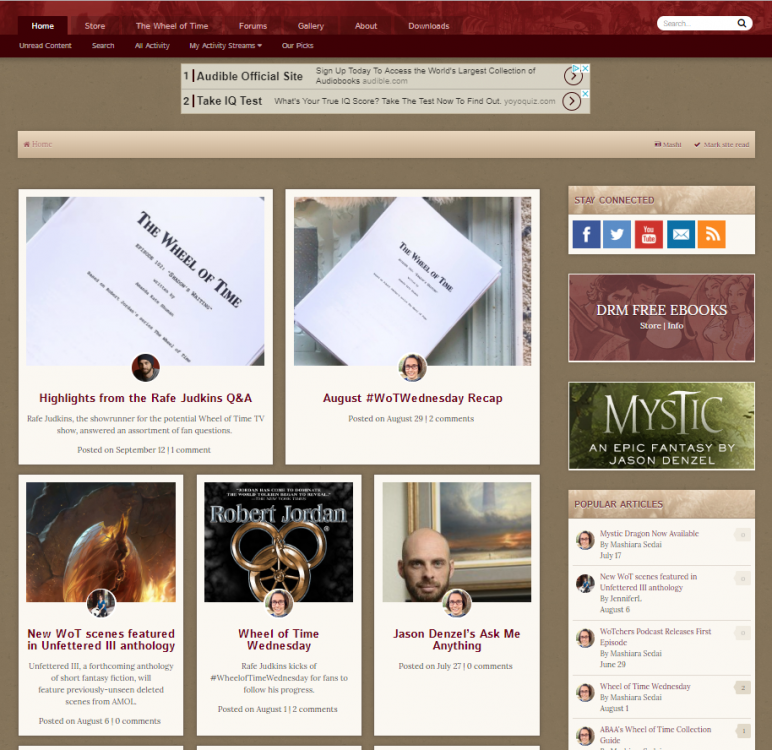
Task: Click author avatar on Rafe Judkins Q&A card
Action: (x=146, y=367)
